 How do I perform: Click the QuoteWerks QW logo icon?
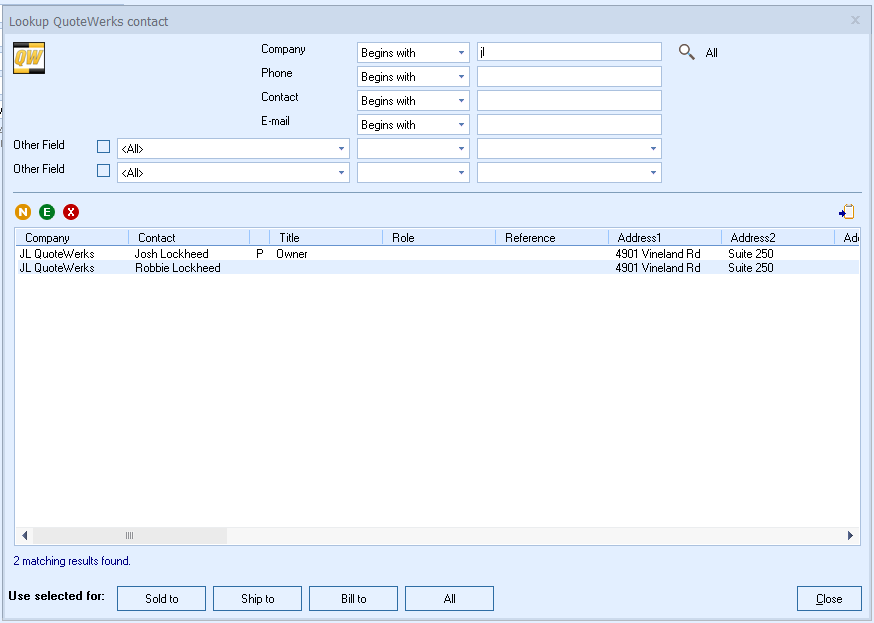29,58
